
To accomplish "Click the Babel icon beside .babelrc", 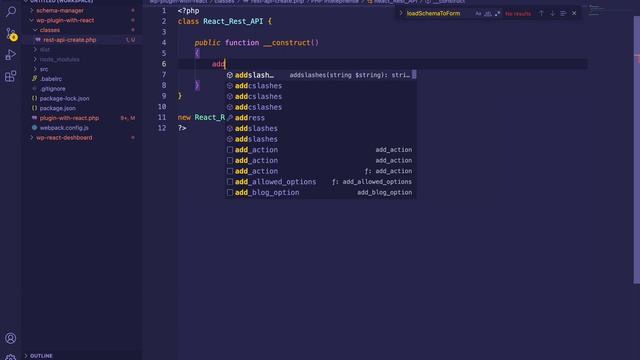I will coord(34,79).
